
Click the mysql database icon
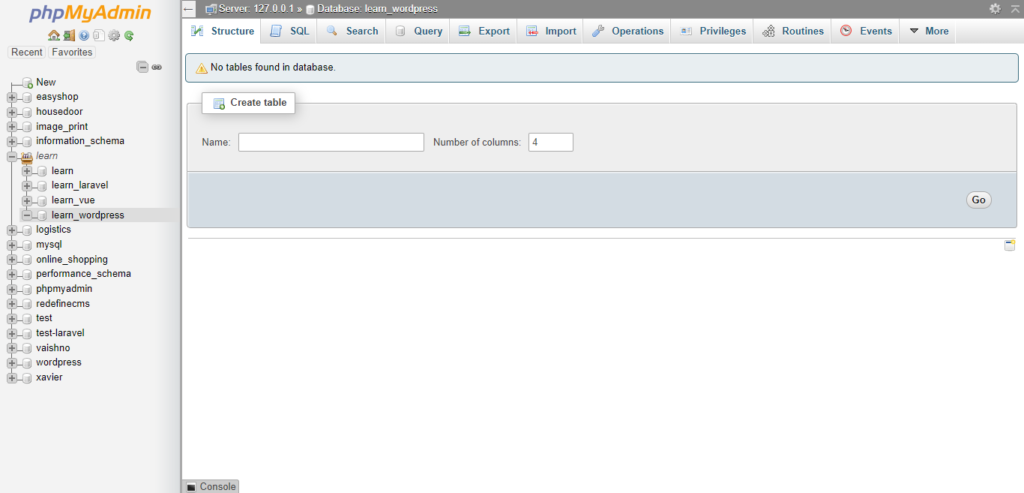coord(27,245)
